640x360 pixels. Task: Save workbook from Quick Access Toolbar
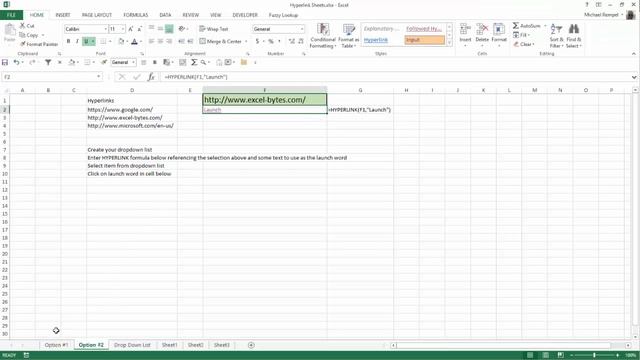click(x=5, y=62)
